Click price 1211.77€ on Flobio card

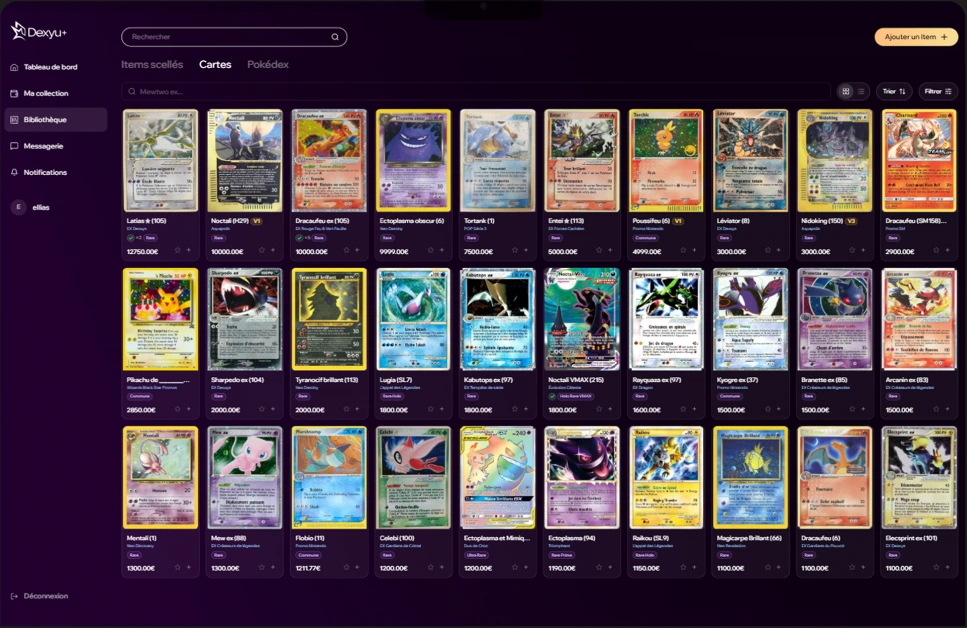click(308, 568)
